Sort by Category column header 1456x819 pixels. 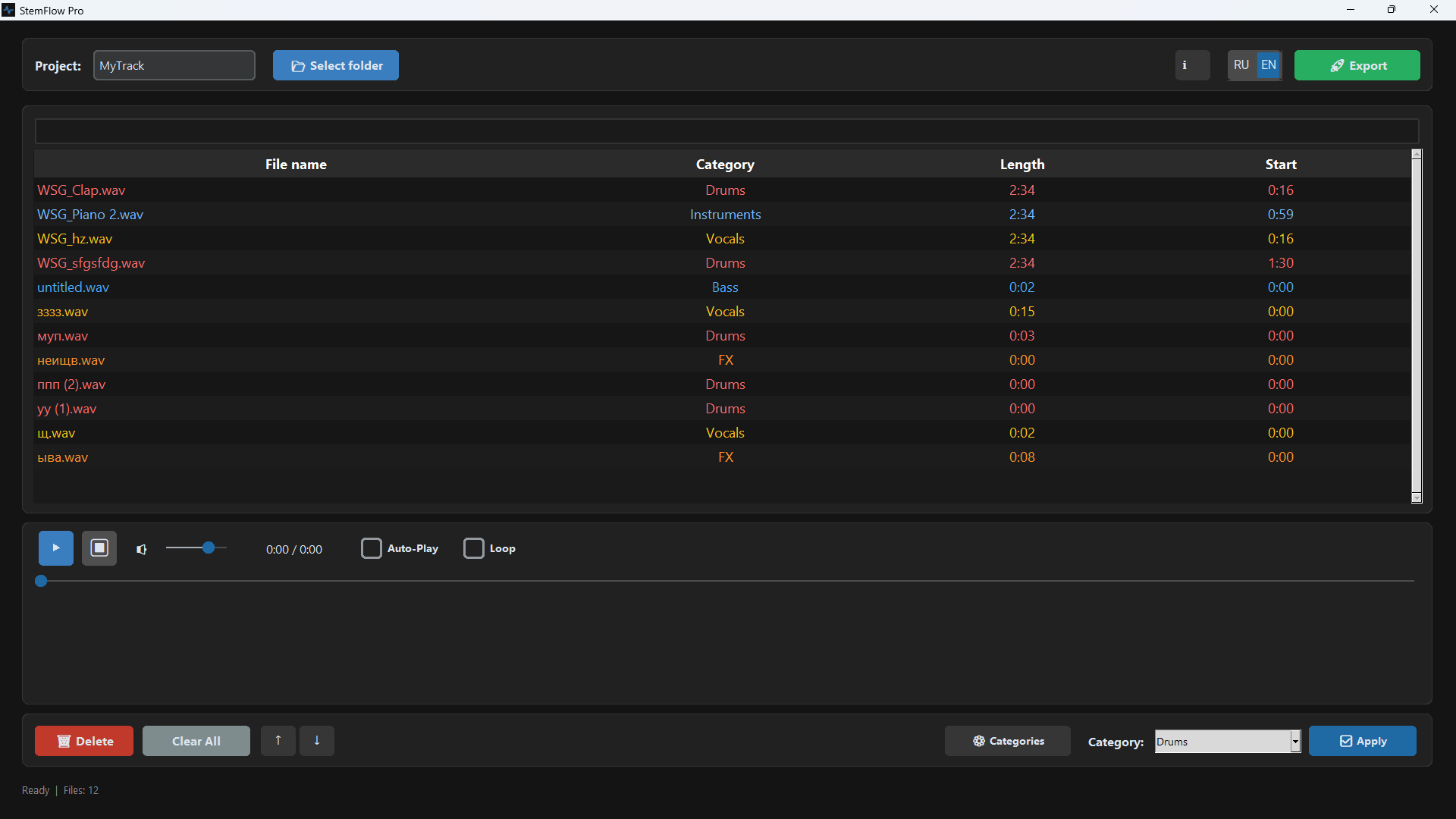click(x=725, y=165)
